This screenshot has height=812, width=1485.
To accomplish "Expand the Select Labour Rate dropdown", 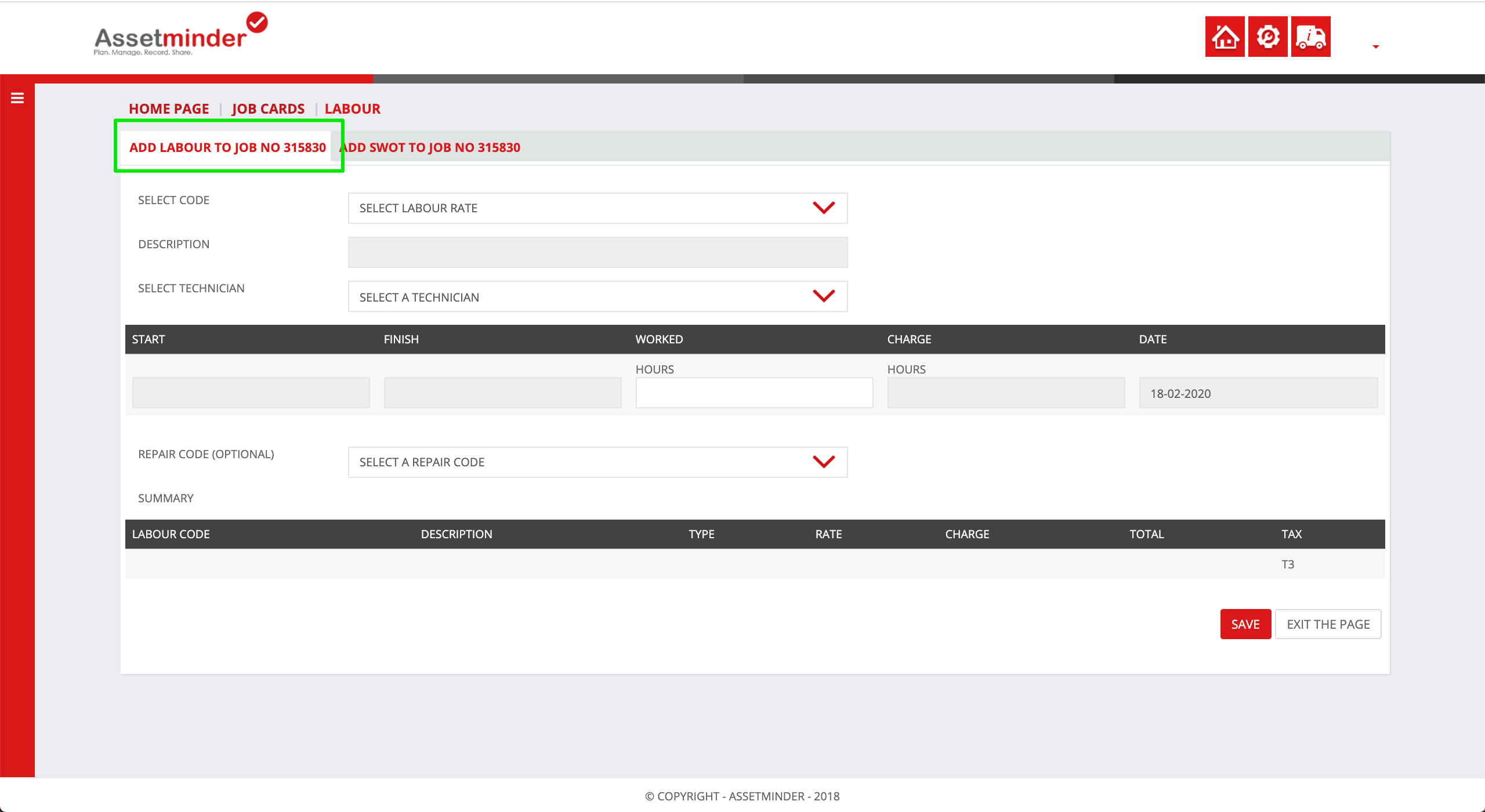I will click(597, 208).
